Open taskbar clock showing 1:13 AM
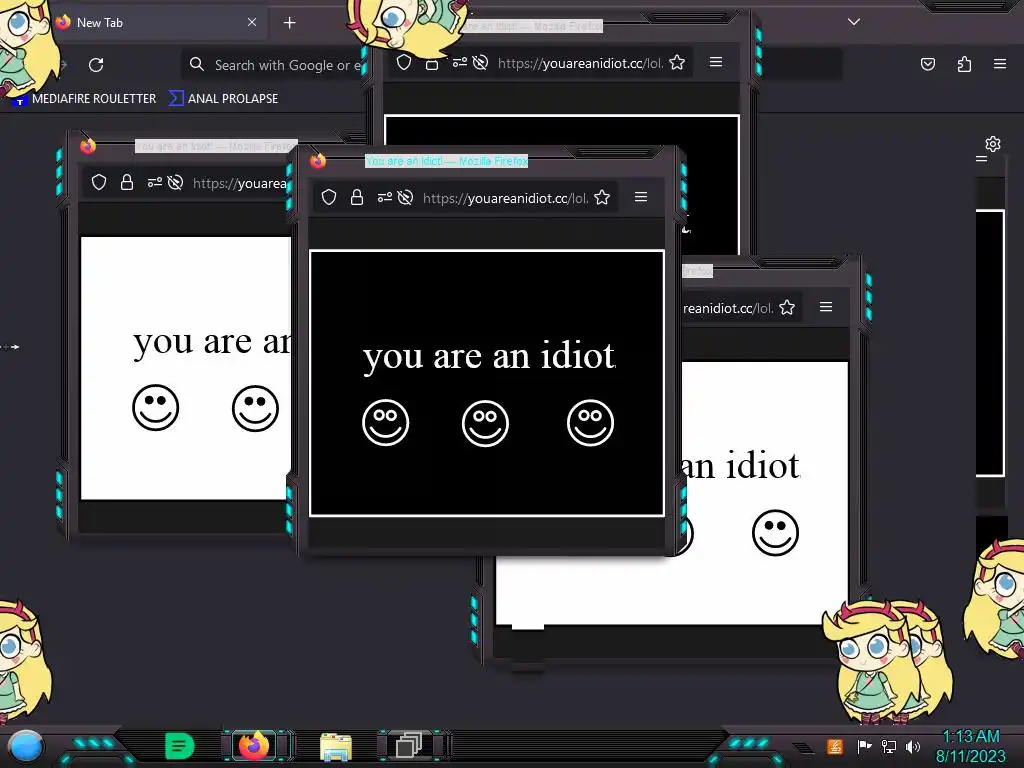The image size is (1024, 768). (x=971, y=746)
